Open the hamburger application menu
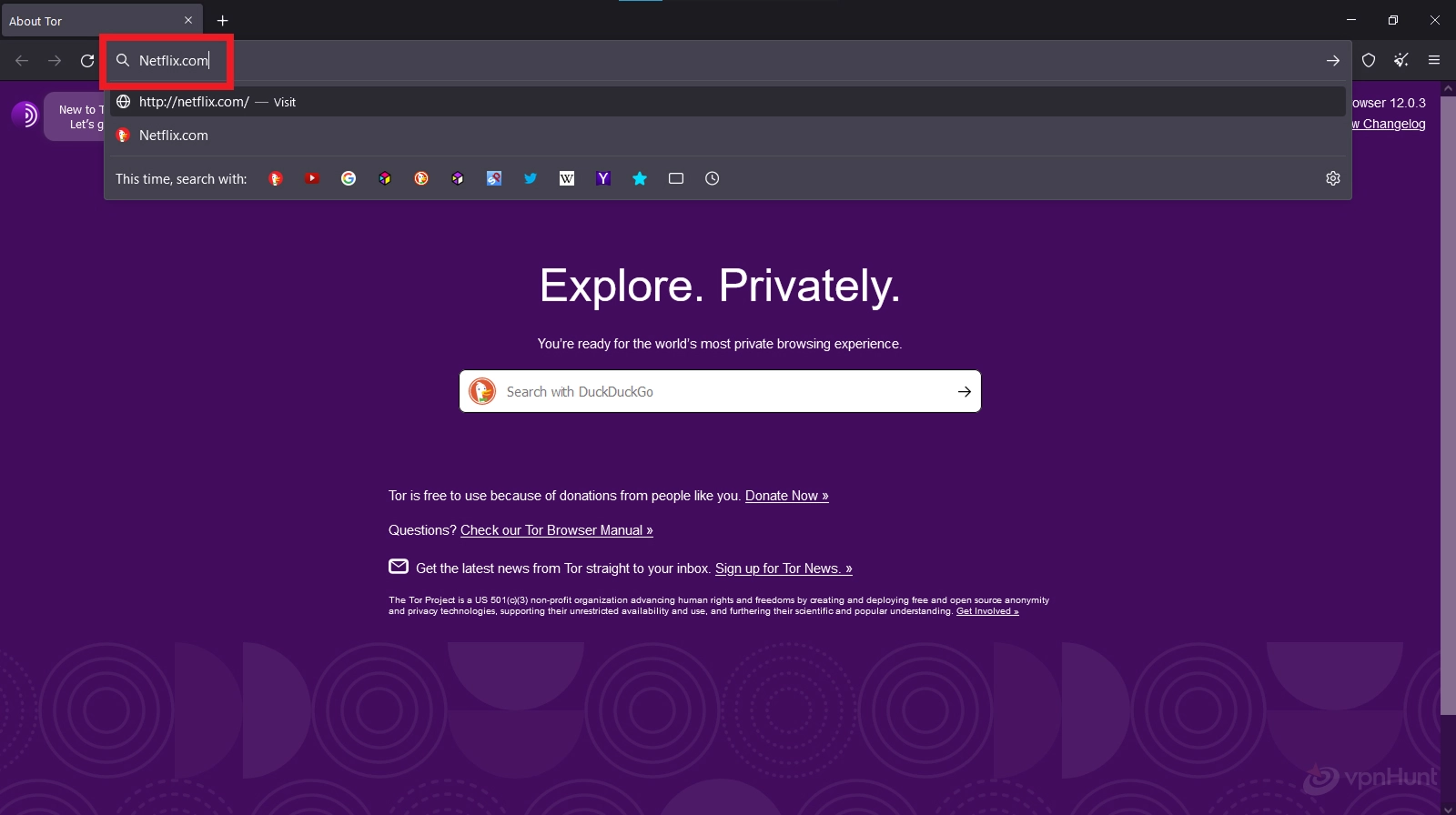 (1434, 61)
